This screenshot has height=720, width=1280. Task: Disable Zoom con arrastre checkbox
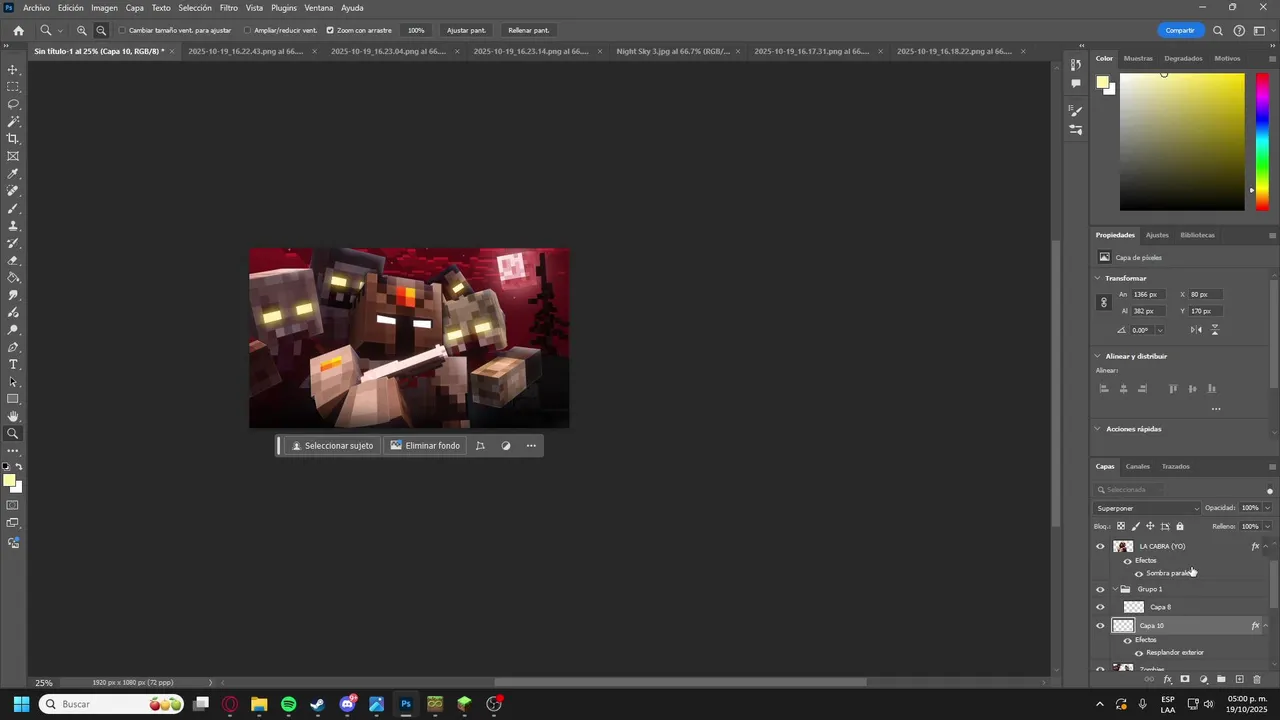330,30
